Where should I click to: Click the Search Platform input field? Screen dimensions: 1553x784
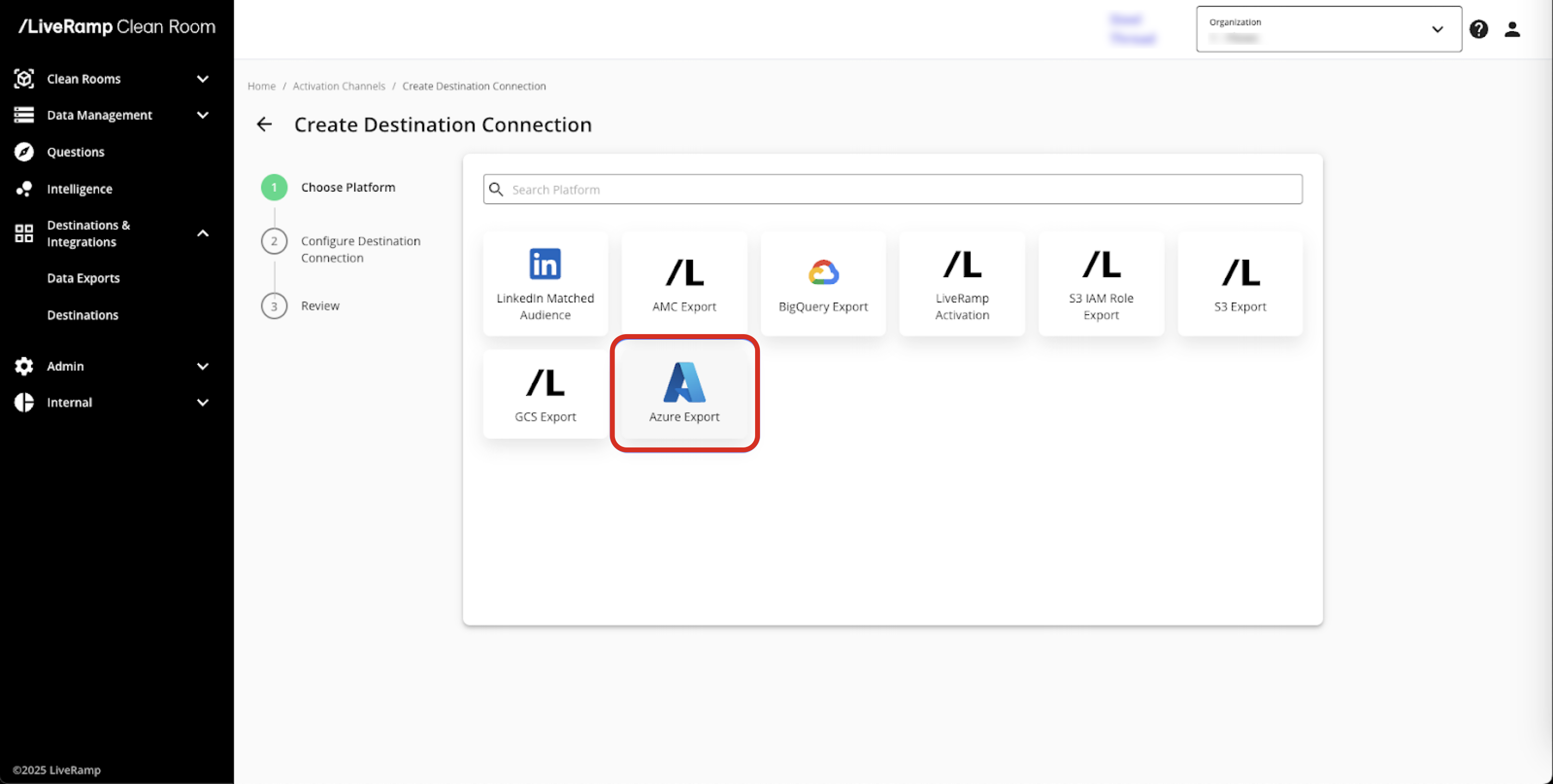892,190
